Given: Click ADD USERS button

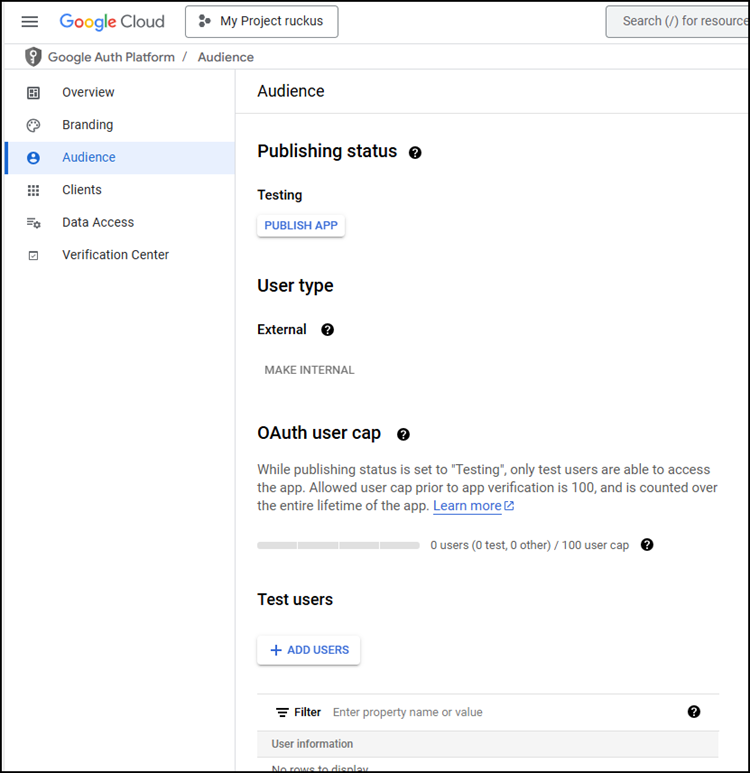Looking at the screenshot, I should [309, 650].
